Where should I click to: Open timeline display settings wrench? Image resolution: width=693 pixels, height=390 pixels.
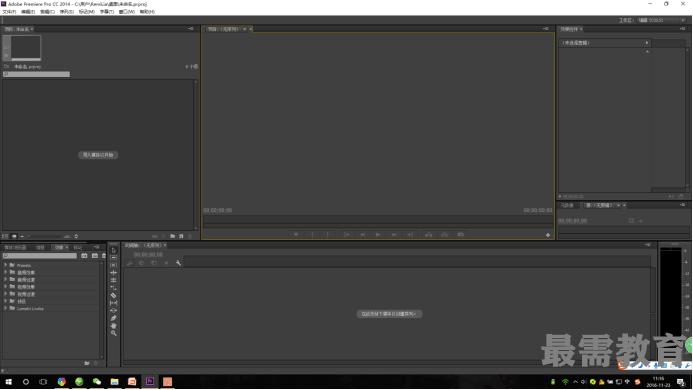click(178, 263)
